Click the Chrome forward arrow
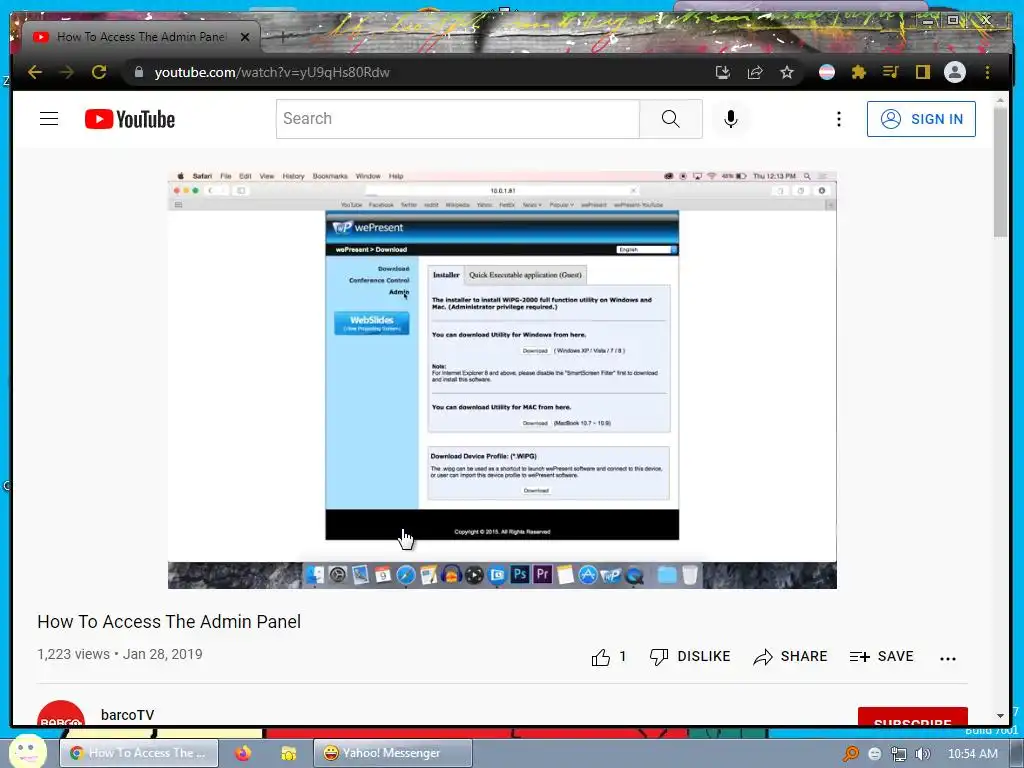This screenshot has height=768, width=1024. 67,72
